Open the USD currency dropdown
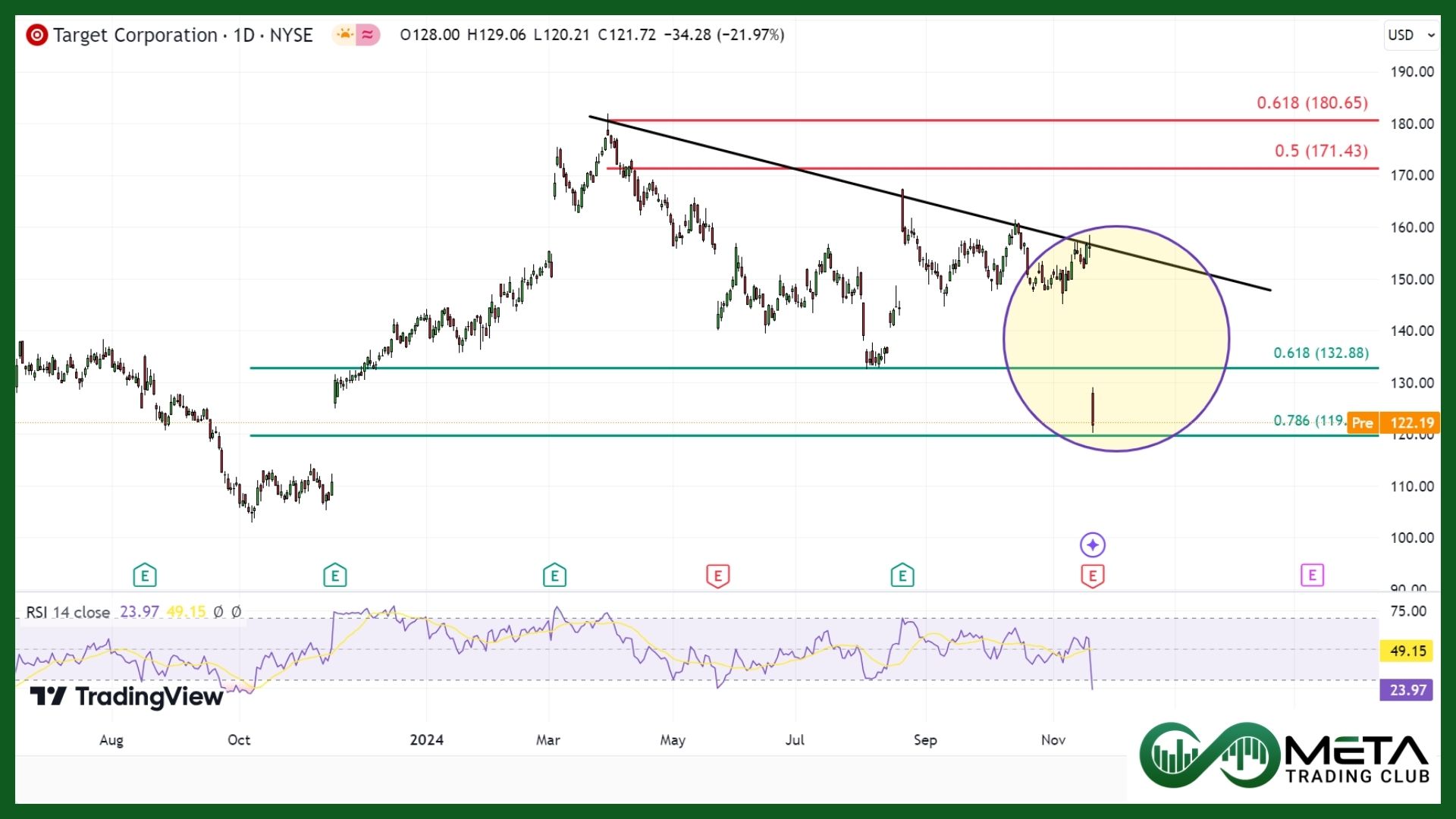Image resolution: width=1456 pixels, height=819 pixels. tap(1411, 35)
